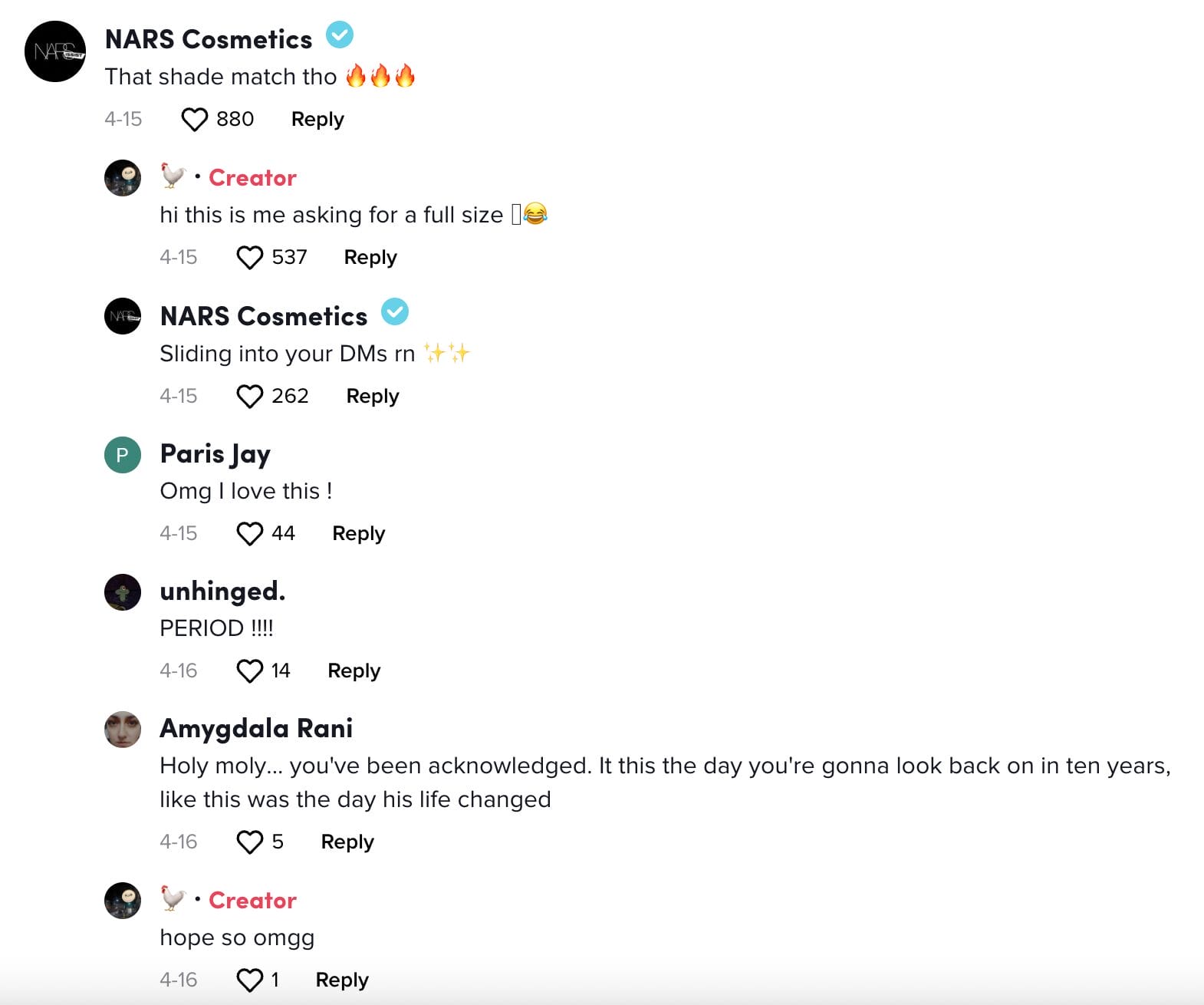
Task: Like Paris Jay's comment
Action: click(249, 534)
